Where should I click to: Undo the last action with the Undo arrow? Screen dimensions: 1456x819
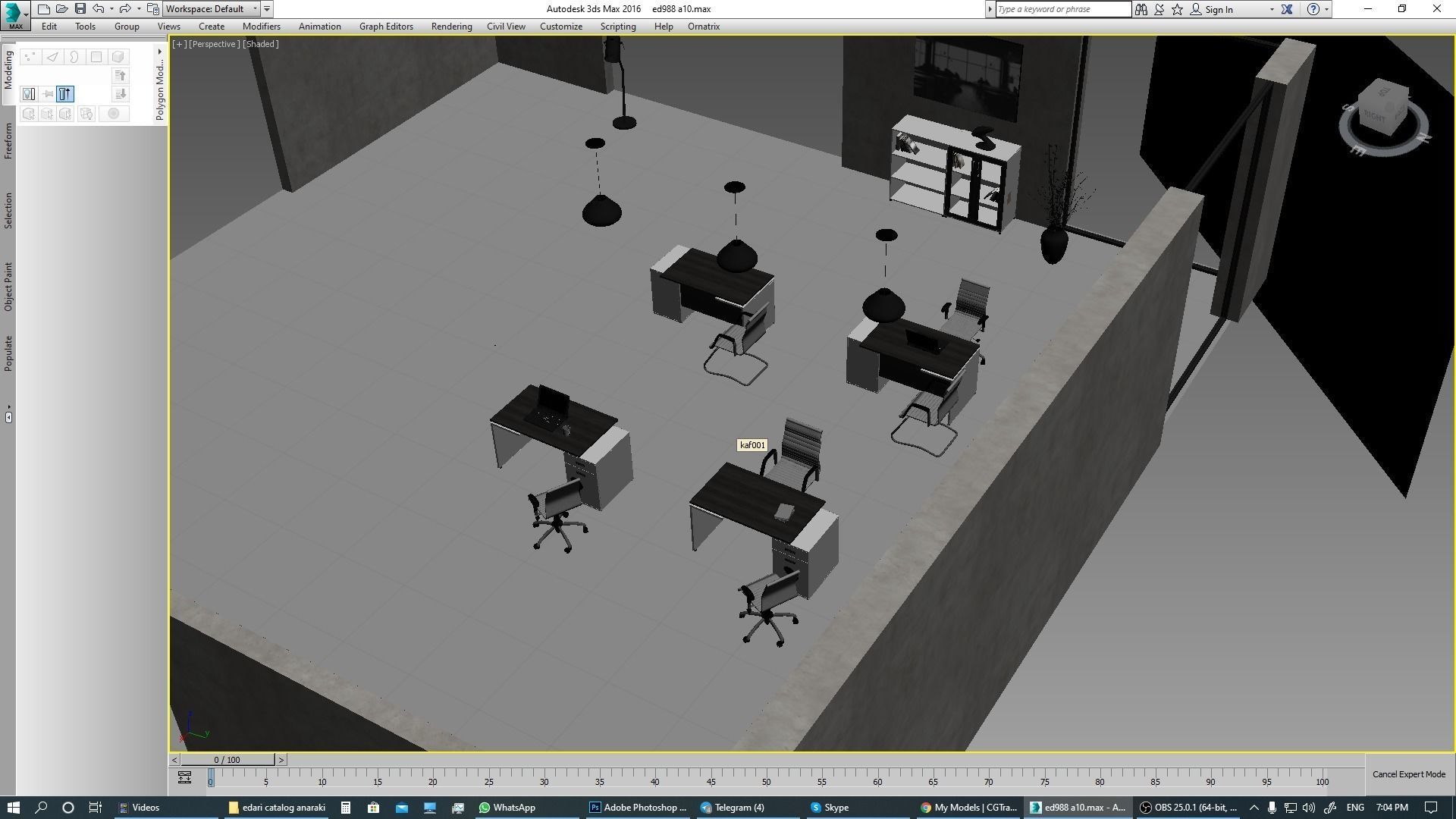99,9
